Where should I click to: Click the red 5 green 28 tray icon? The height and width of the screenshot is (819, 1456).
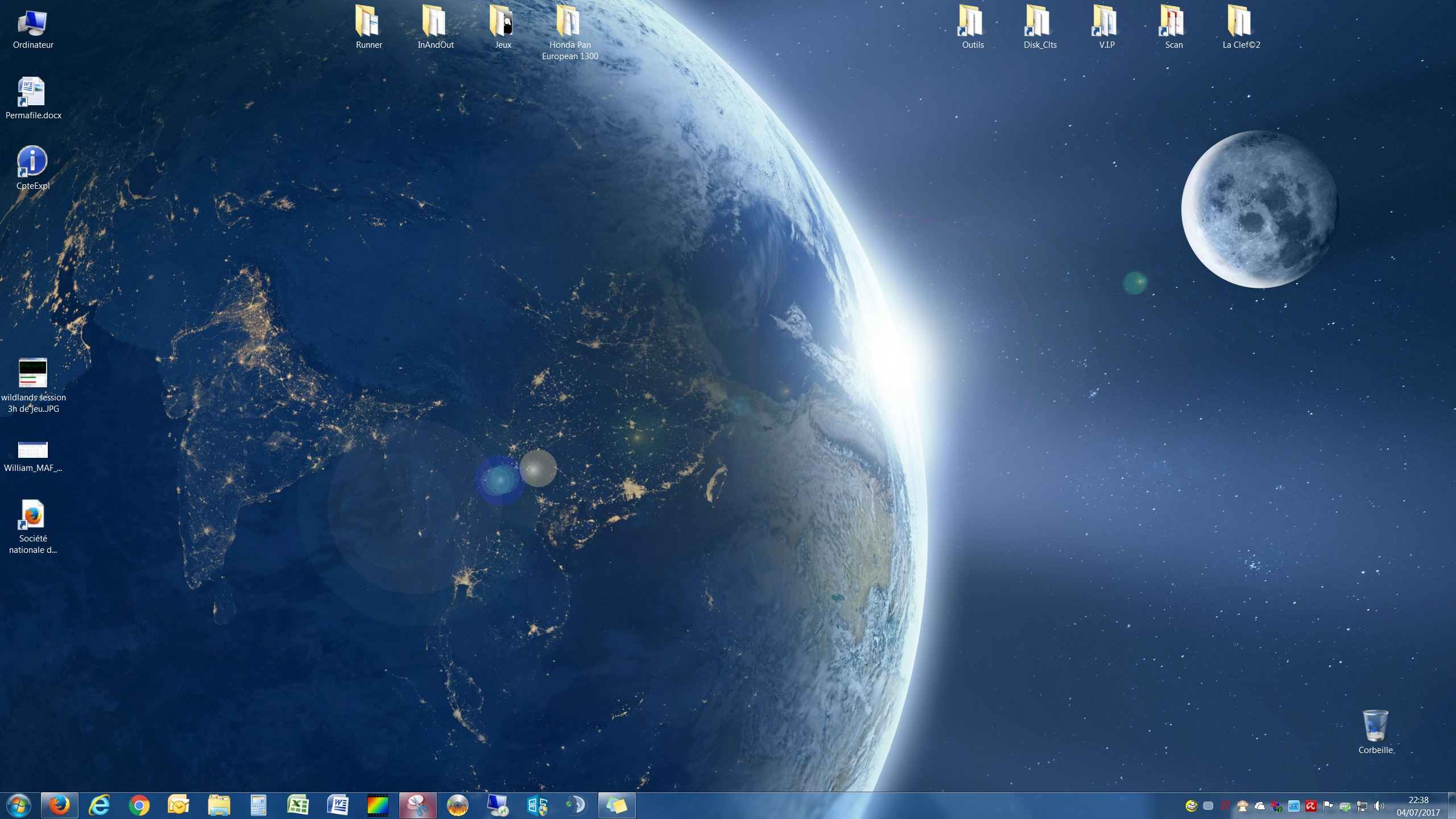1277,806
